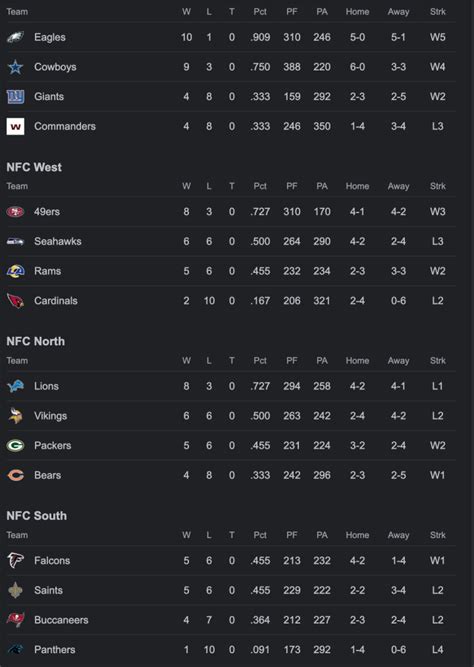The width and height of the screenshot is (474, 667).
Task: Select the Giants NY logo
Action: click(15, 97)
